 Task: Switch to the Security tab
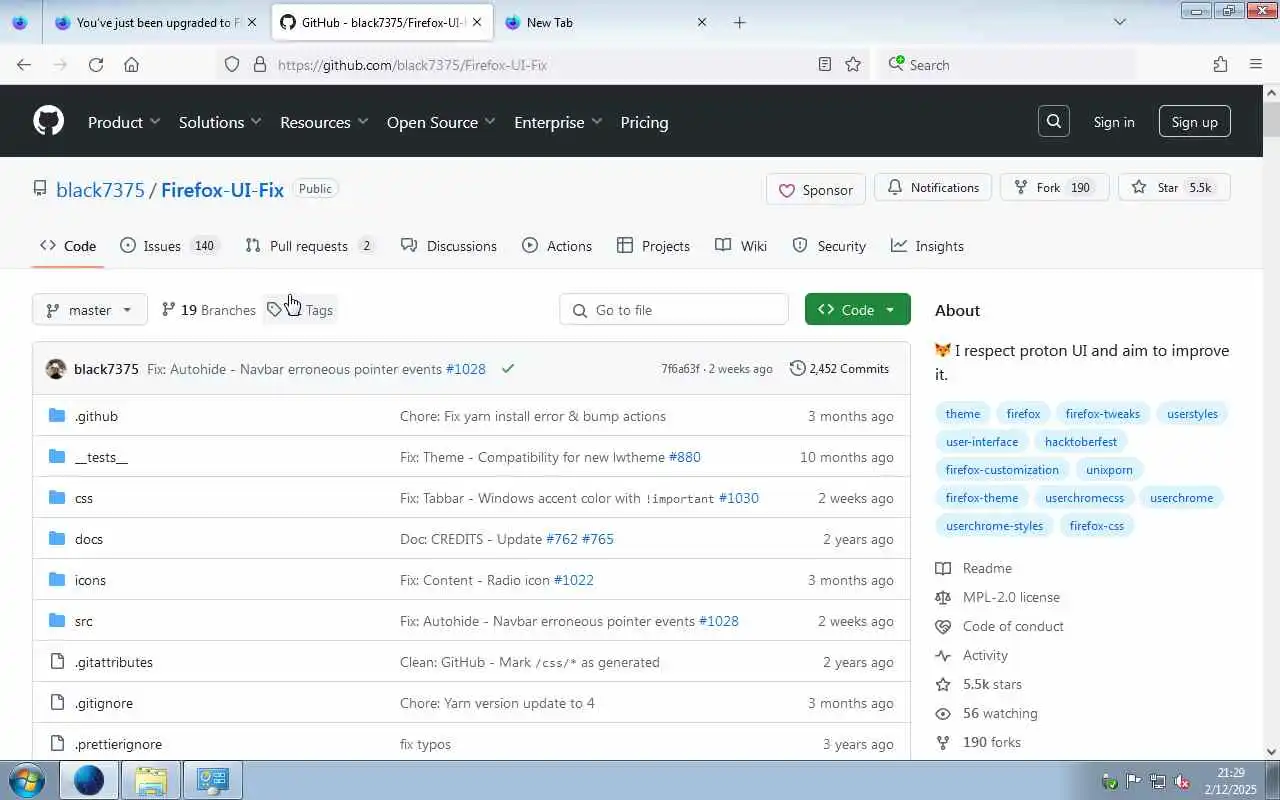829,246
